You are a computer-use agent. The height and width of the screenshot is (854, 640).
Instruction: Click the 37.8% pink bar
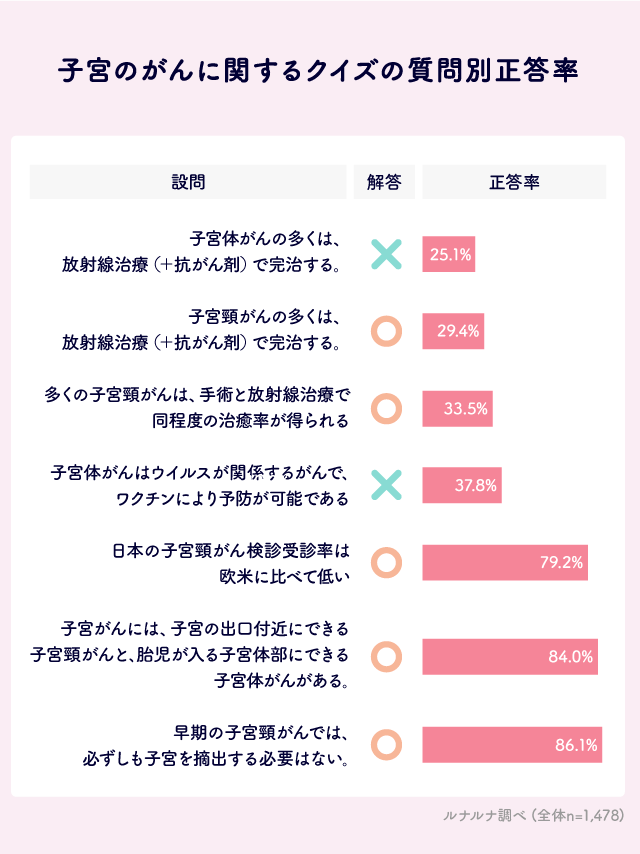[x=462, y=486]
